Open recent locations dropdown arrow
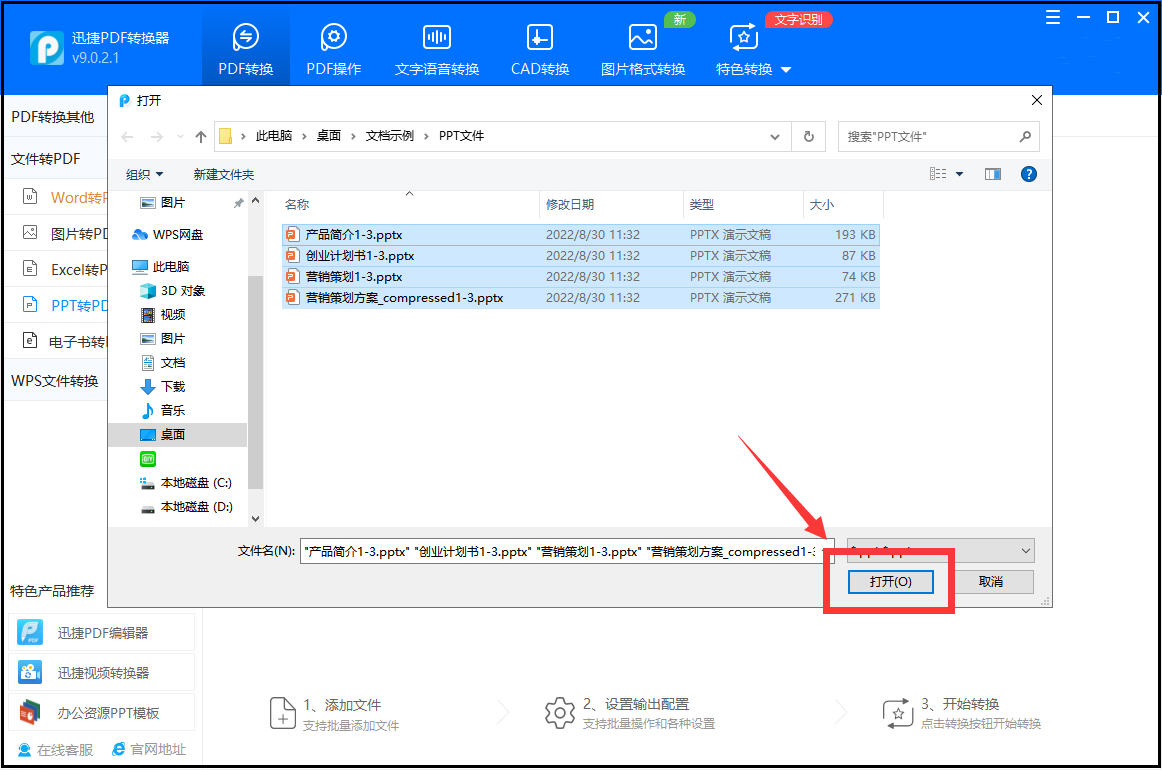 [x=180, y=136]
